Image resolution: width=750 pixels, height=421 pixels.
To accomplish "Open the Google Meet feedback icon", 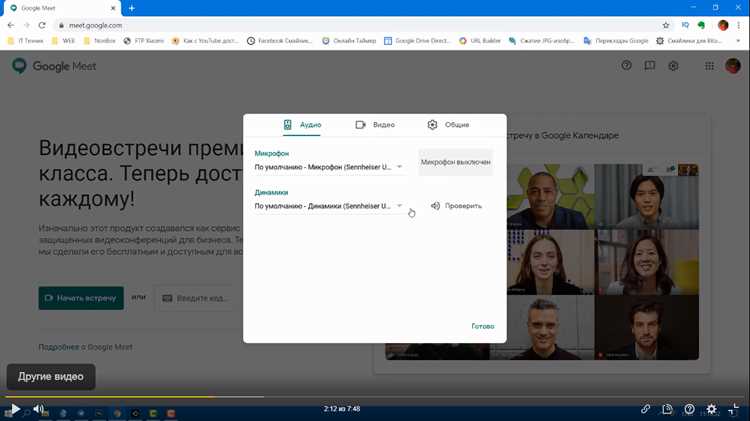I will tap(650, 66).
